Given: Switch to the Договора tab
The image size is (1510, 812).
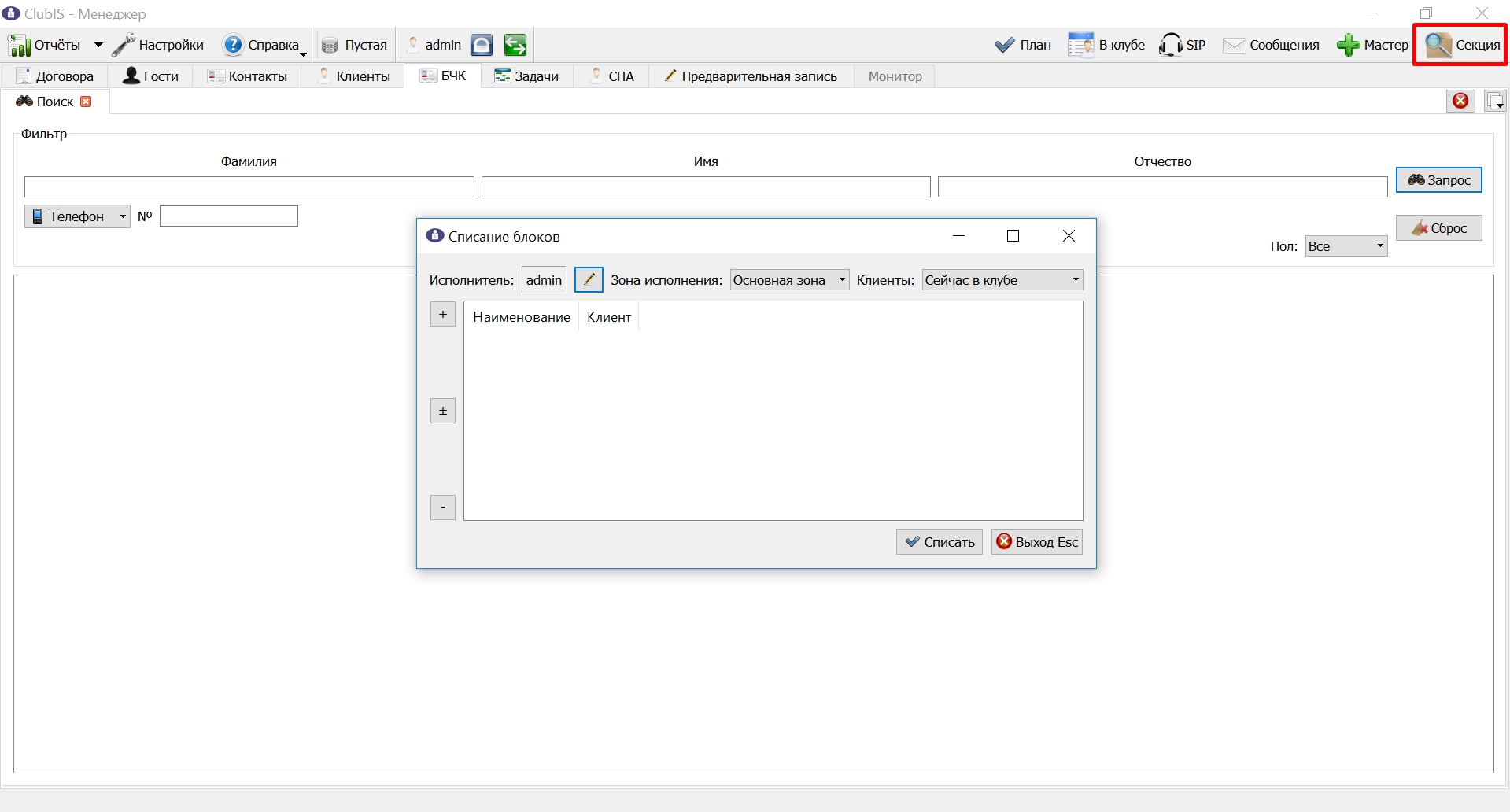Looking at the screenshot, I should pos(55,76).
